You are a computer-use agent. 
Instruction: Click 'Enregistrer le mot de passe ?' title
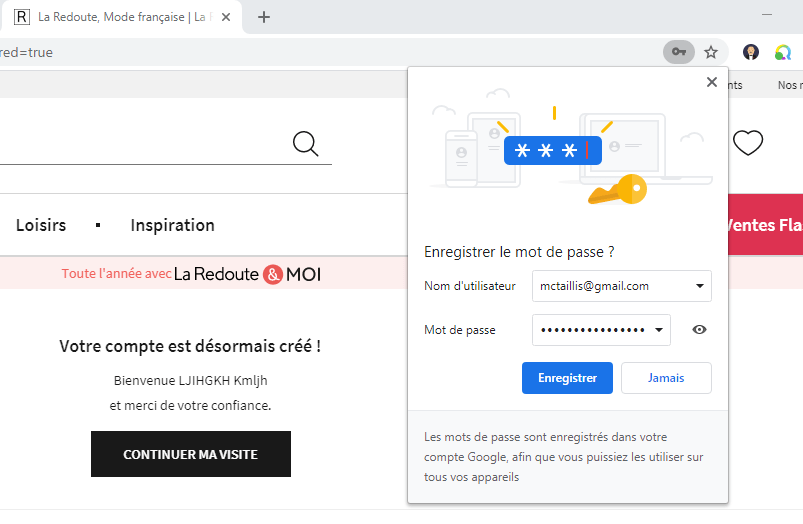click(519, 252)
